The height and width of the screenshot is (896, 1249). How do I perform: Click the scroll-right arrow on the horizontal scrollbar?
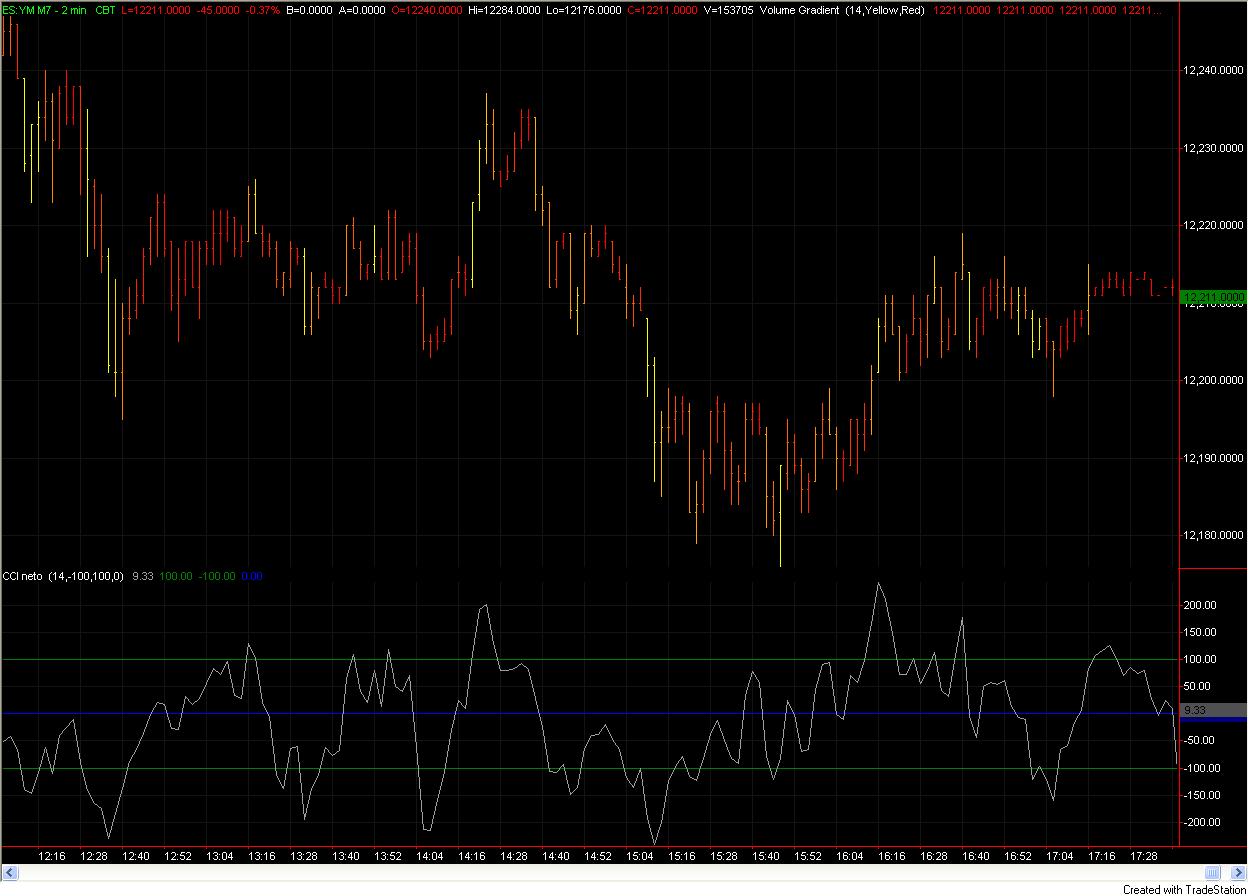1240,872
